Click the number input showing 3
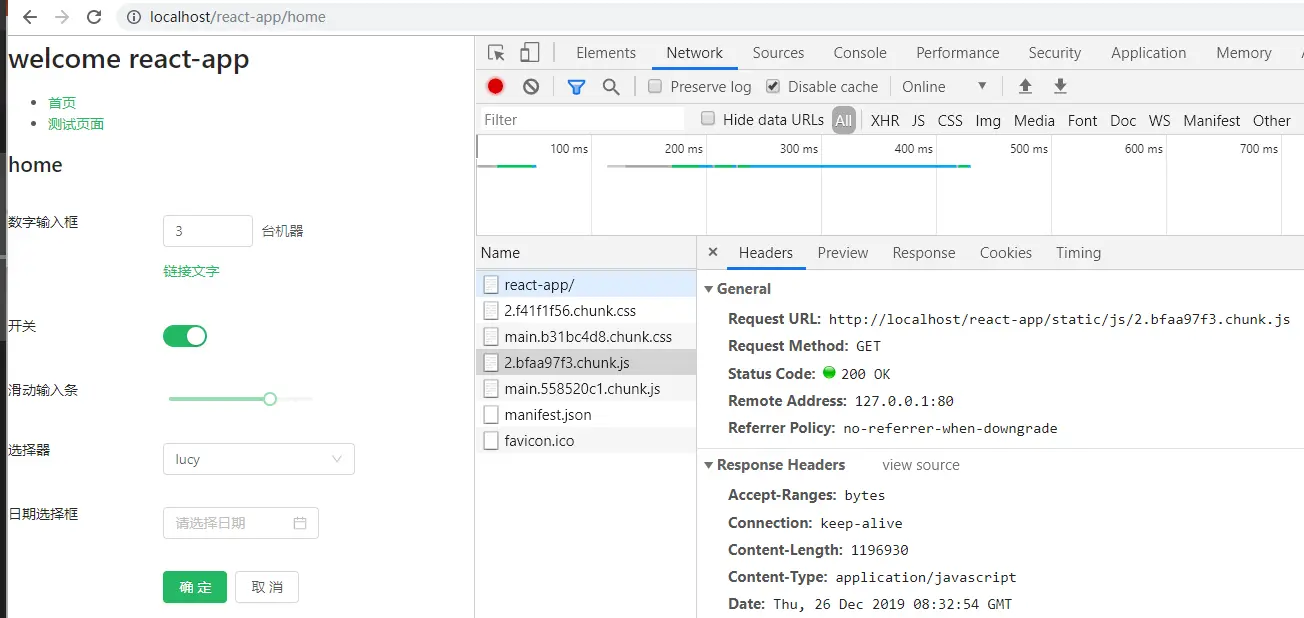Screen dimensions: 1304x618 point(208,231)
